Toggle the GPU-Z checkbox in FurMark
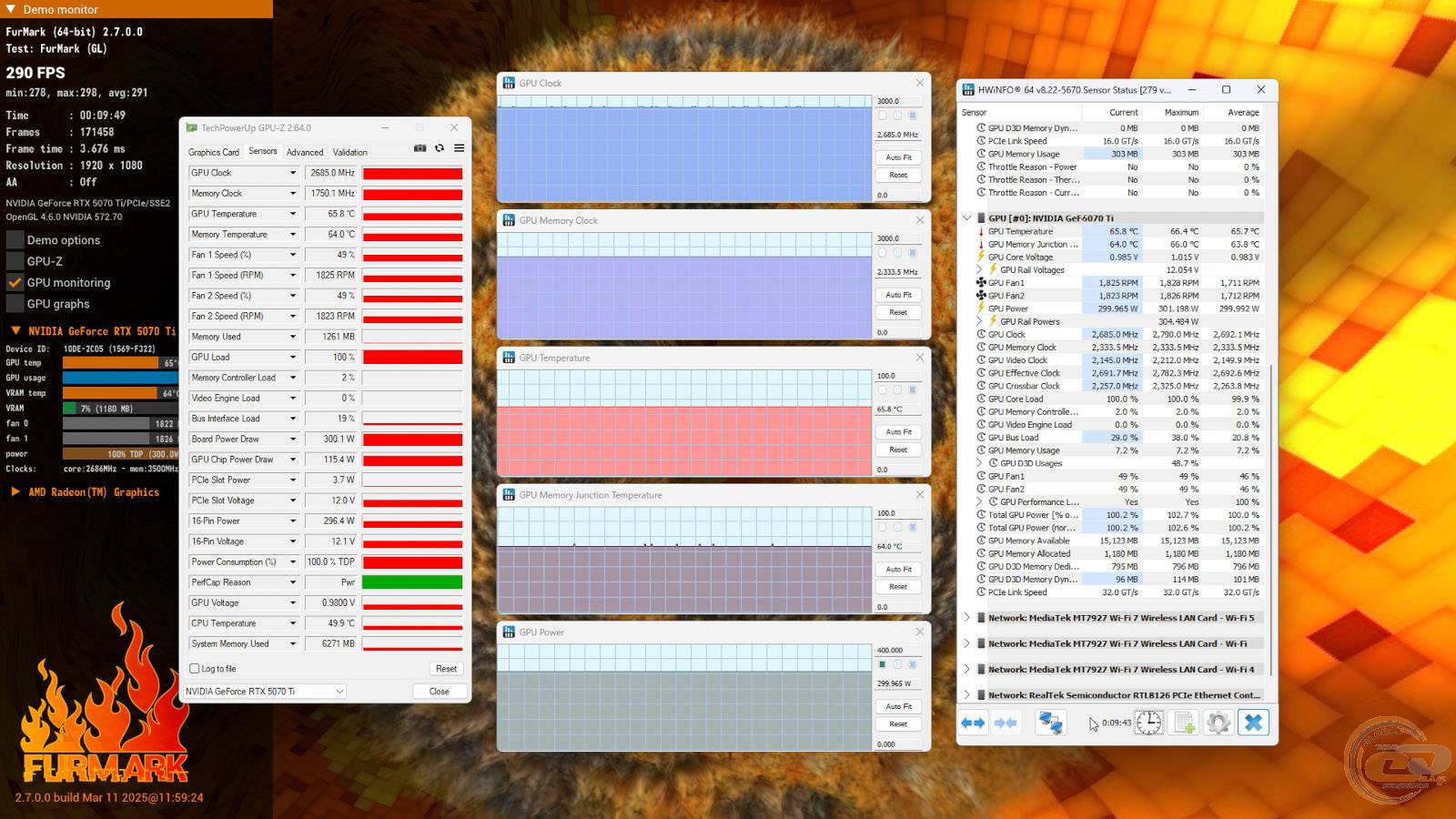Screen dimensions: 1456x819 pyautogui.click(x=15, y=261)
